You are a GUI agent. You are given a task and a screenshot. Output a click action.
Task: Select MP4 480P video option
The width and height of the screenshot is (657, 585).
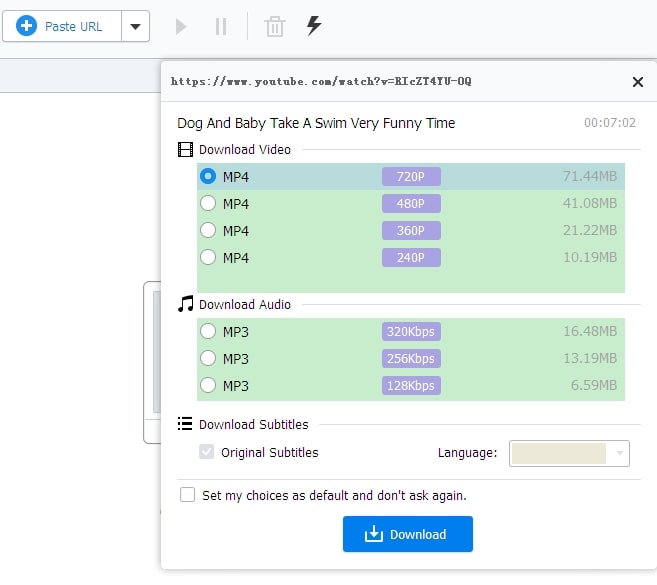click(x=208, y=204)
